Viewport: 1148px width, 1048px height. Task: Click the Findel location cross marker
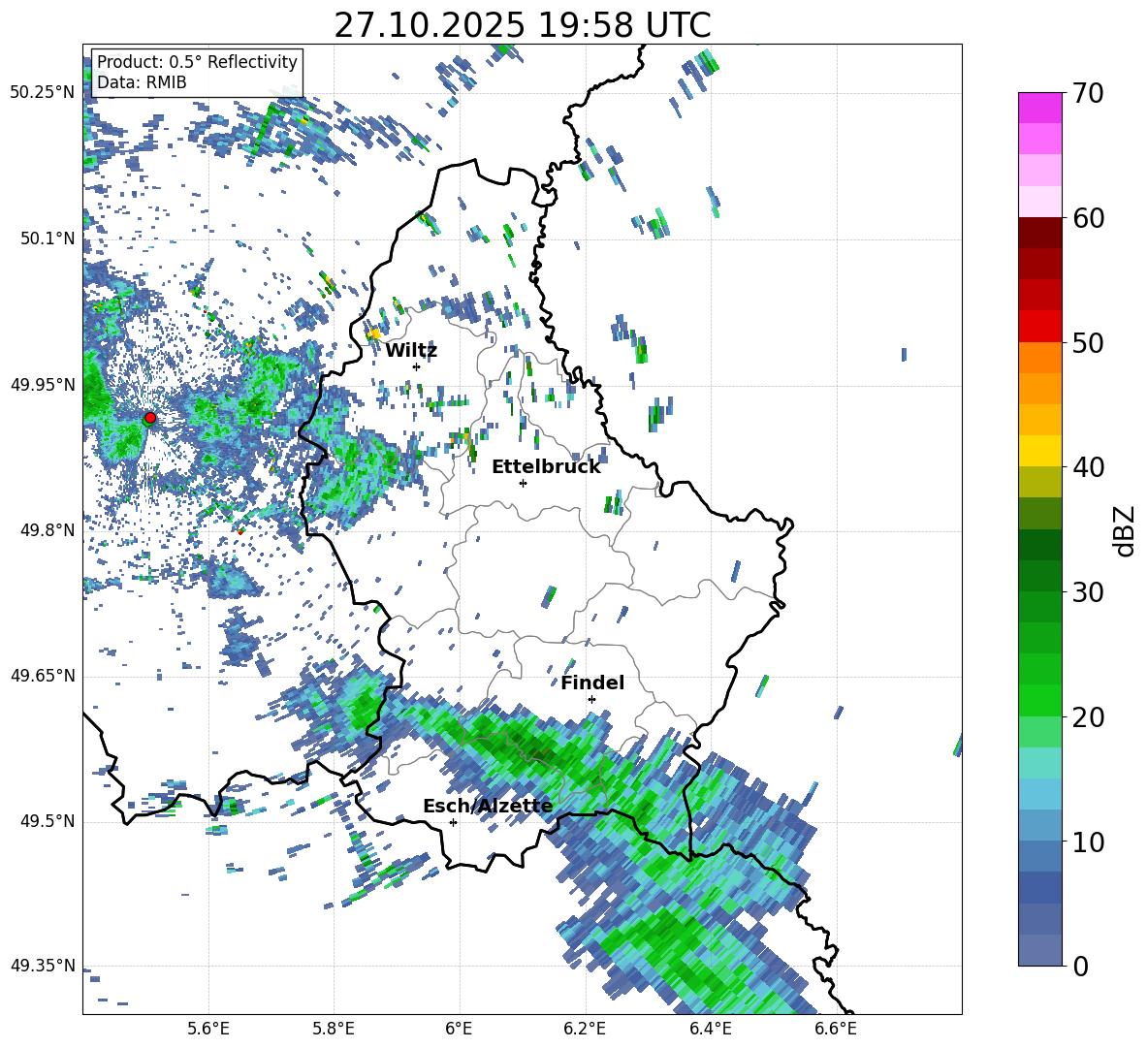point(591,700)
